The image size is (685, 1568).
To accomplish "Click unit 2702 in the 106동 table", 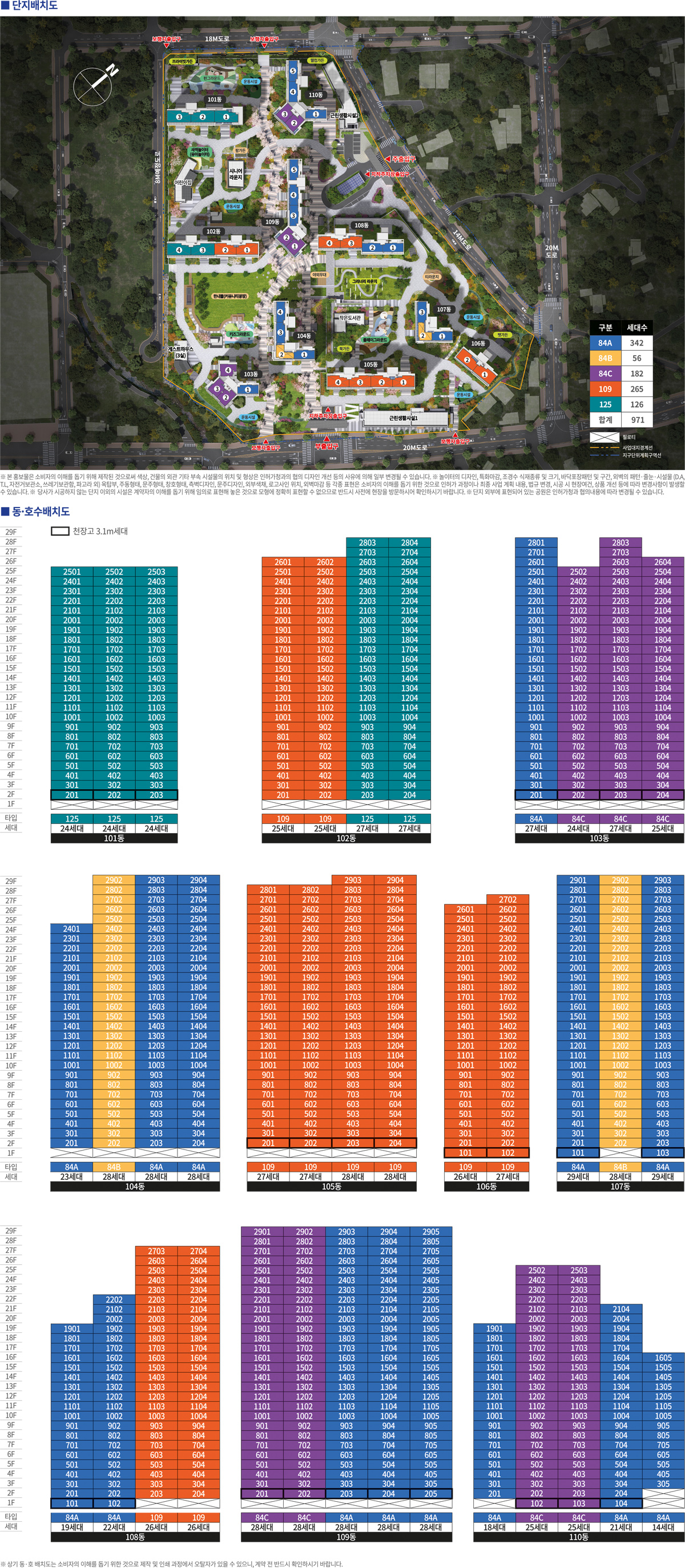I will pyautogui.click(x=508, y=900).
